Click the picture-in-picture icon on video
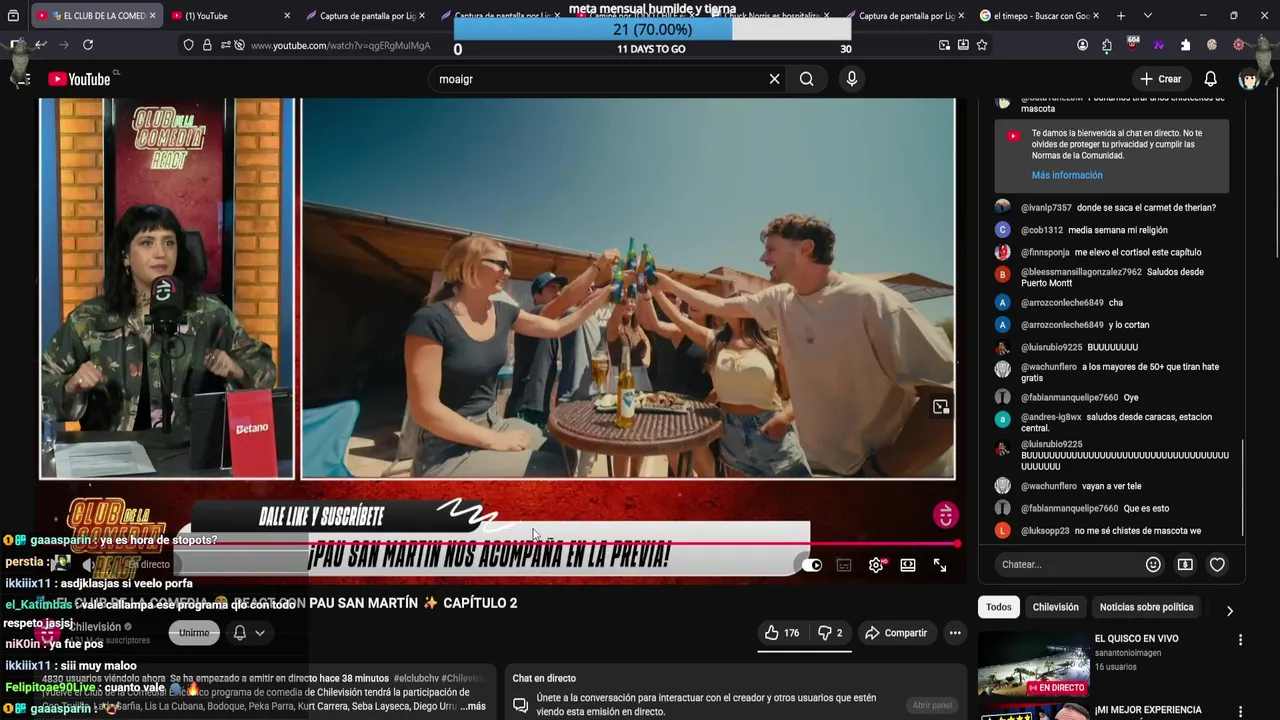Viewport: 1280px width, 720px height. click(x=941, y=407)
